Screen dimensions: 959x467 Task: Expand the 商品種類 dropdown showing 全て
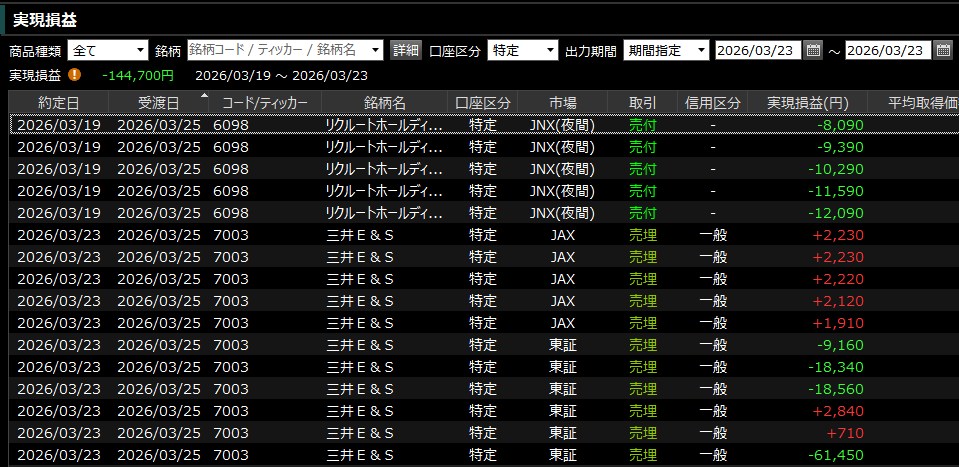click(x=139, y=51)
